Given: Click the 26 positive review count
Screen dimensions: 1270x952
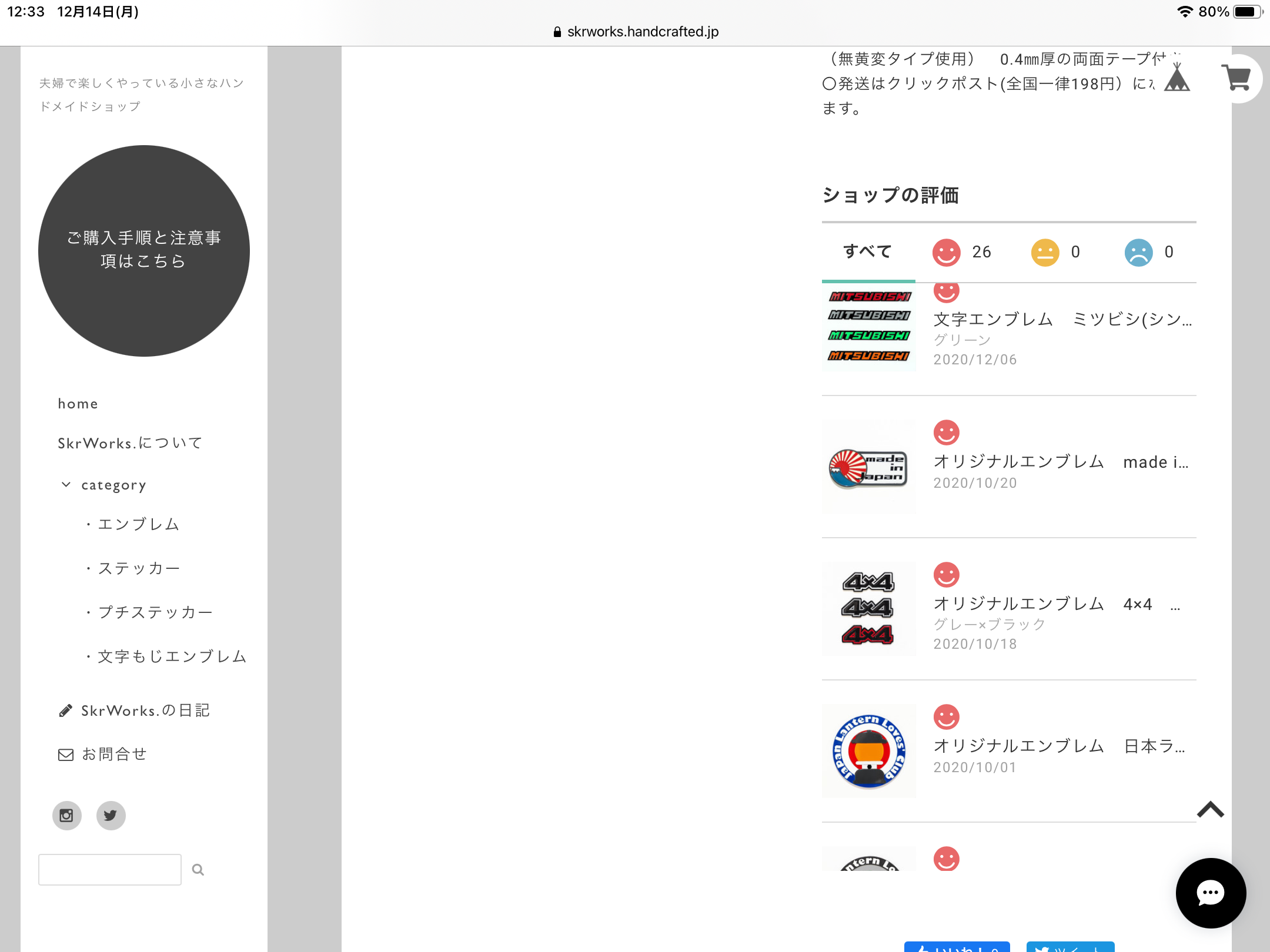Looking at the screenshot, I should click(x=981, y=252).
